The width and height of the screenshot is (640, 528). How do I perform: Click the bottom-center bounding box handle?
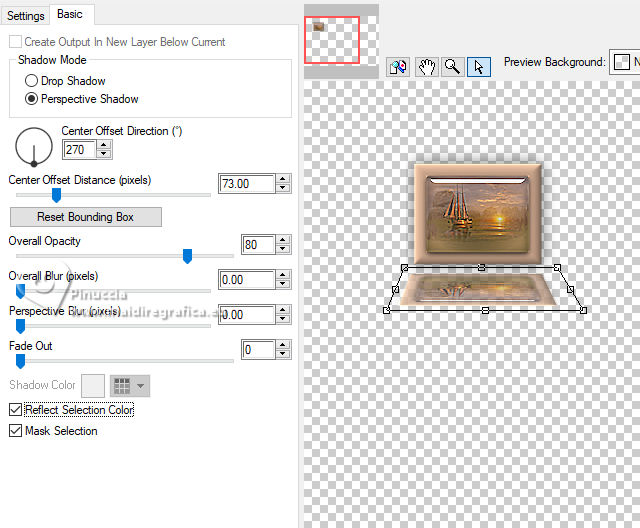click(x=485, y=311)
